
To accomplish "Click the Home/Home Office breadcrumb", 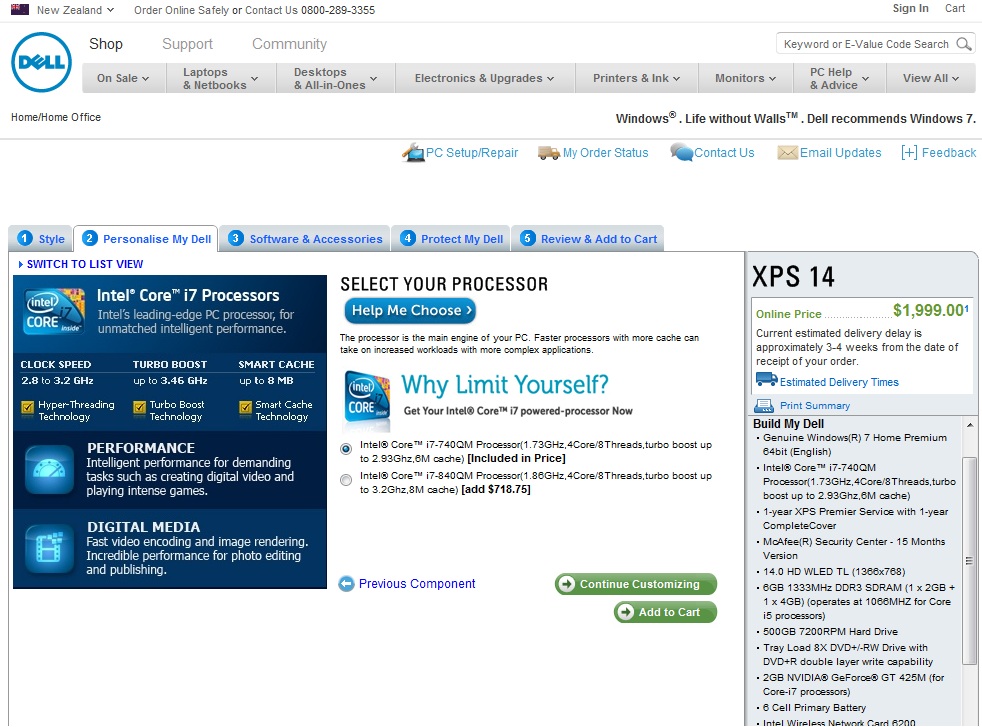I will click(x=56, y=117).
